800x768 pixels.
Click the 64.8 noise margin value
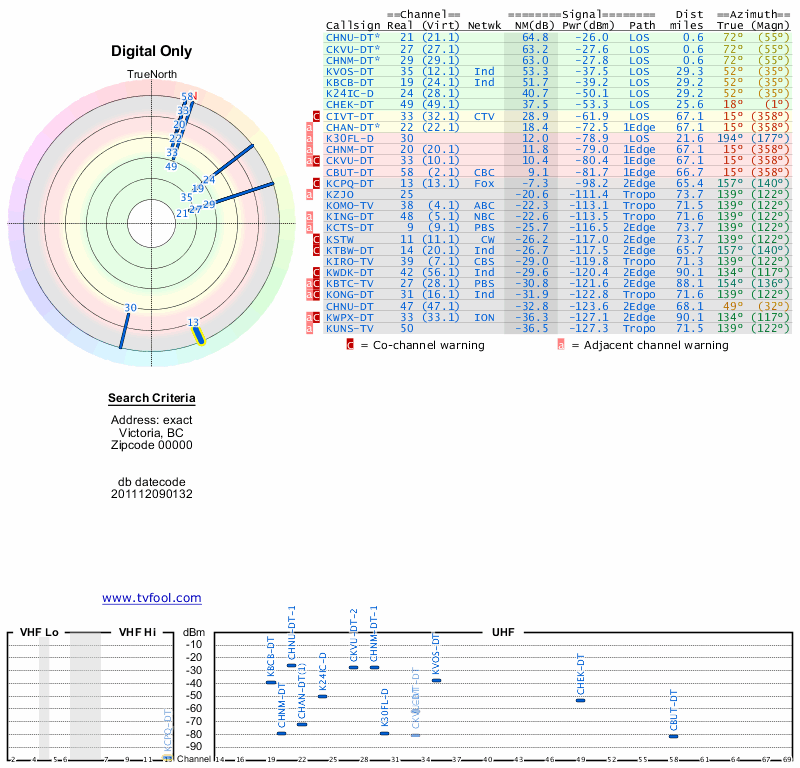pyautogui.click(x=535, y=37)
